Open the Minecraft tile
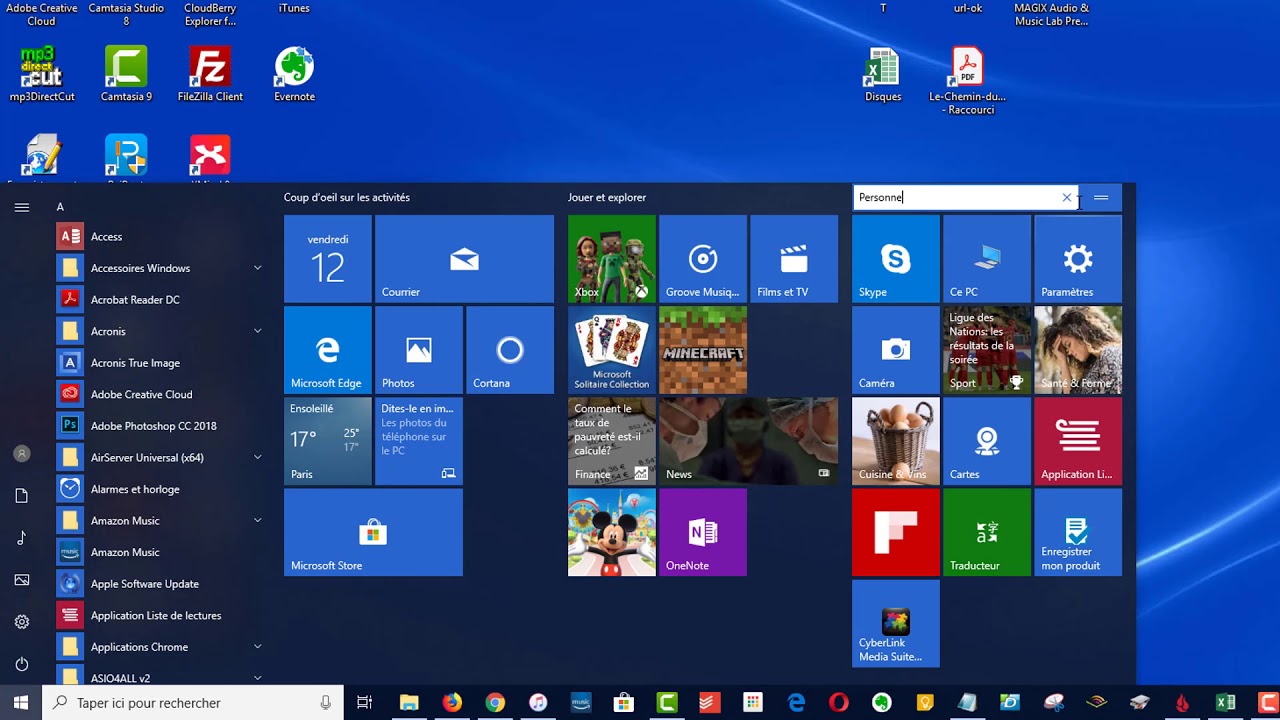This screenshot has width=1280, height=720. pos(702,350)
